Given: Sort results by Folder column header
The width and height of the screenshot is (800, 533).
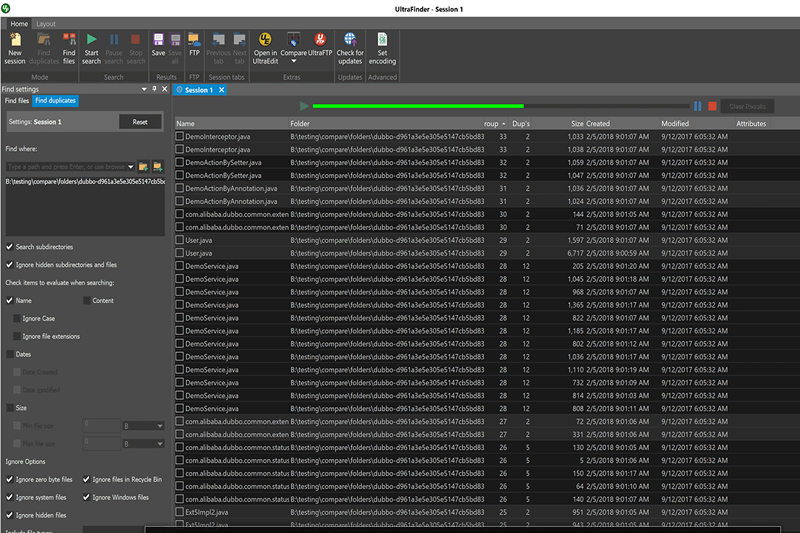Looking at the screenshot, I should click(386, 123).
